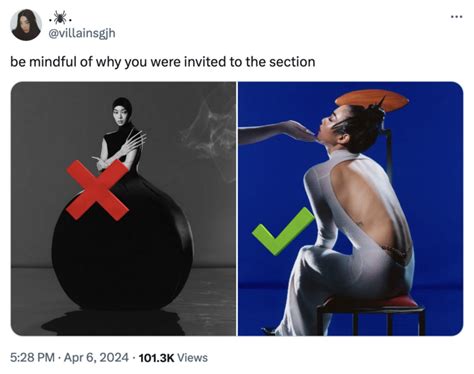This screenshot has width=474, height=374.
Task: Click the long claw nails in left photo
Action: tap(134, 142)
